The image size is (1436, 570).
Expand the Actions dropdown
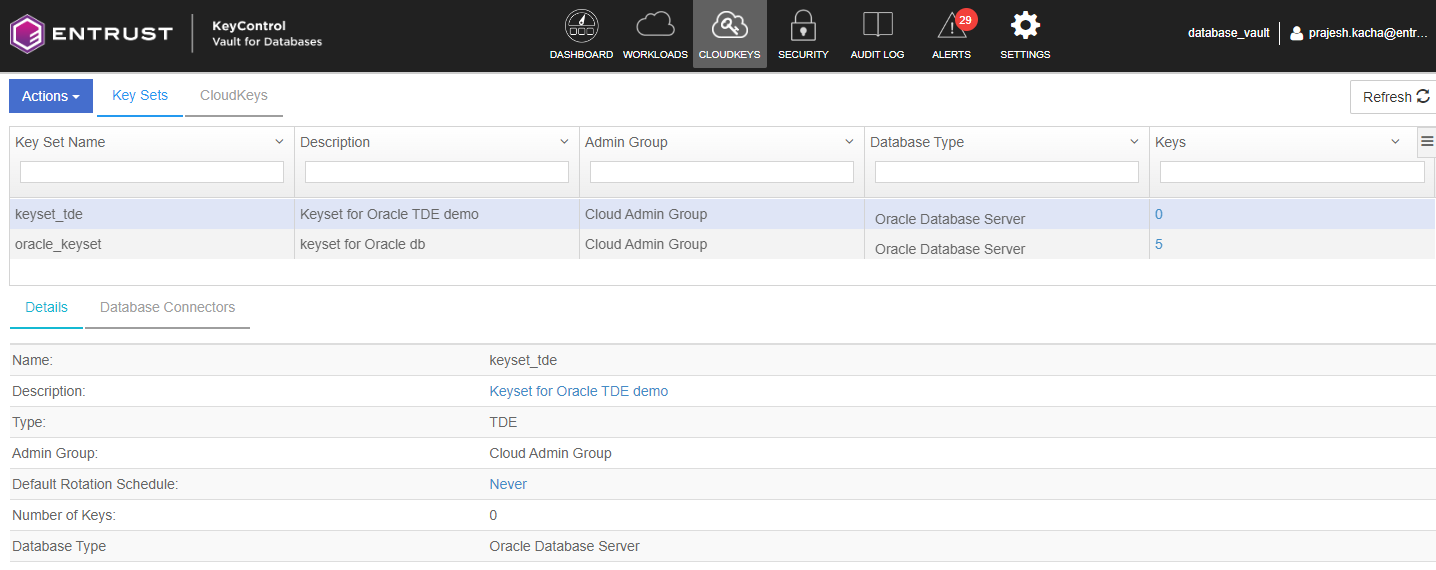[51, 96]
